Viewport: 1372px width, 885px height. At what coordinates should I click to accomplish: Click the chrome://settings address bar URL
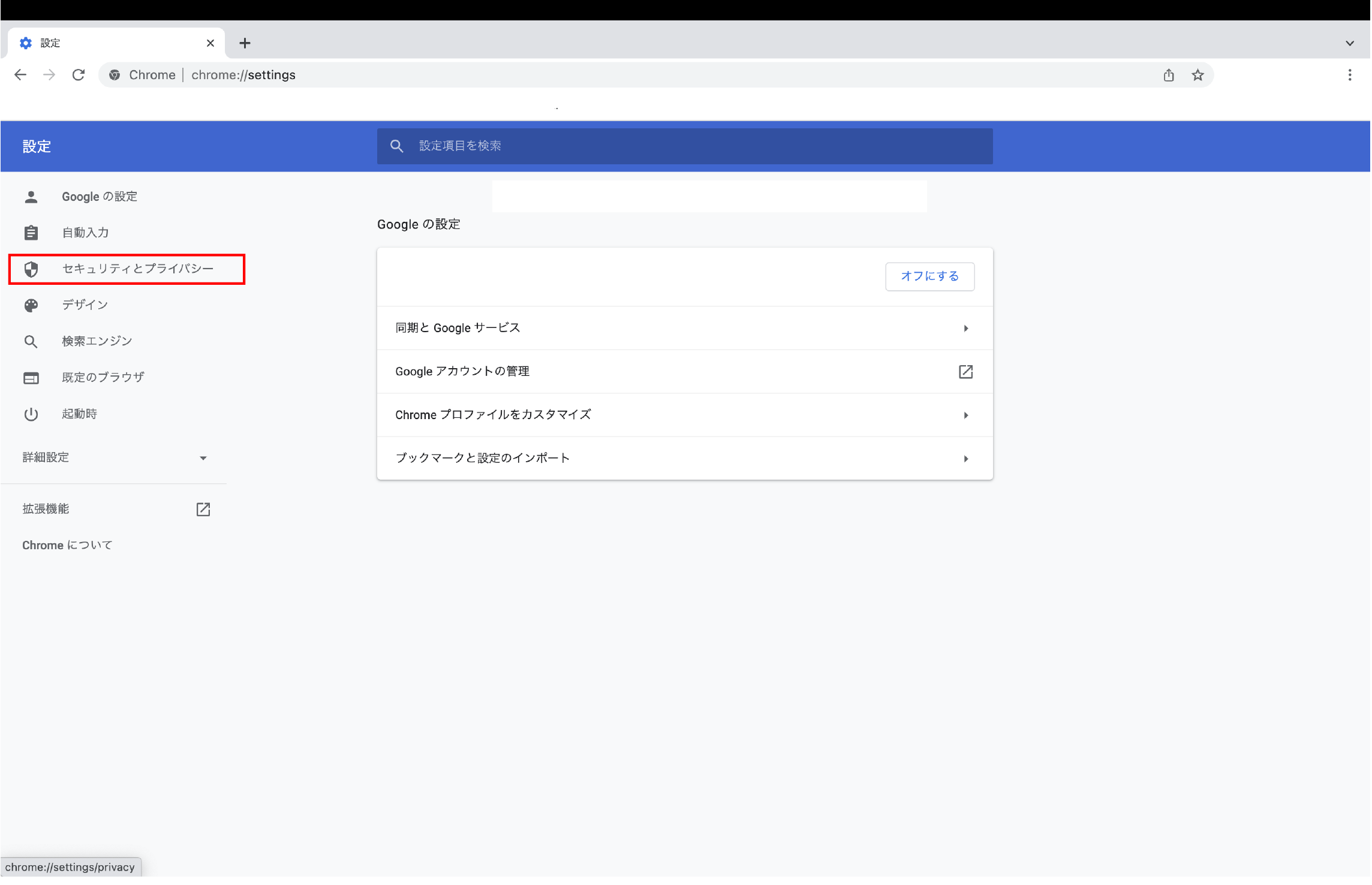243,75
